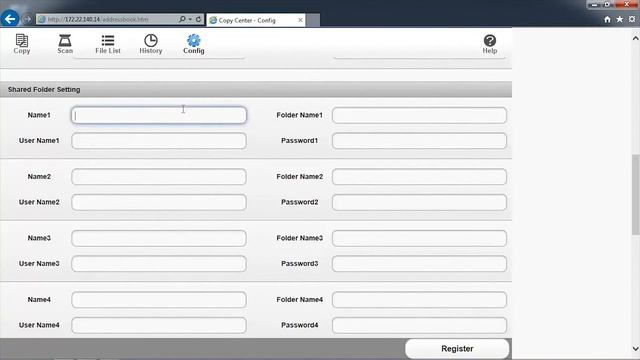Close the Copy Center - Config tab
The width and height of the screenshot is (640, 360).
pyautogui.click(x=300, y=20)
